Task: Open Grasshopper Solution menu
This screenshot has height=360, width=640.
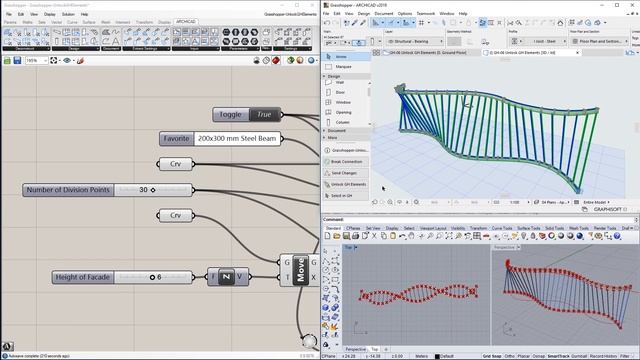Action: click(x=68, y=14)
